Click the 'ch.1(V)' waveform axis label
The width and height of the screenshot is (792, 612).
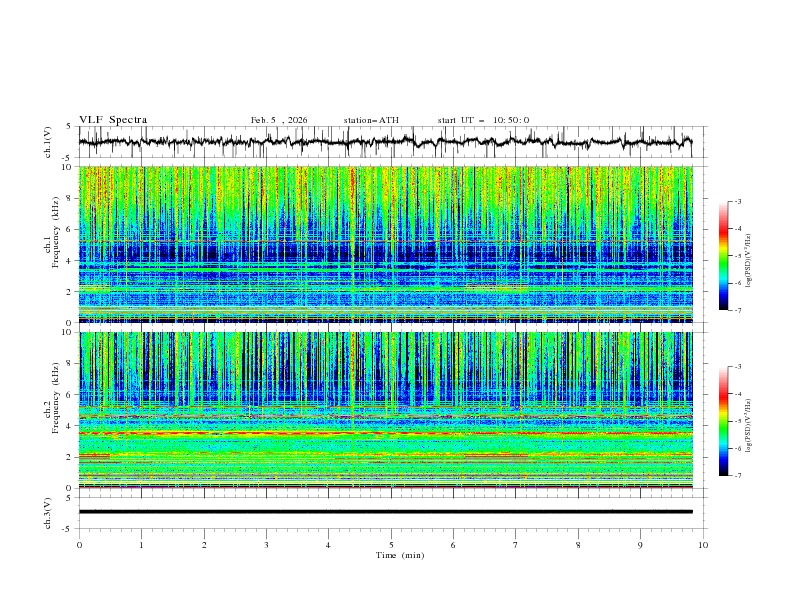pyautogui.click(x=48, y=142)
